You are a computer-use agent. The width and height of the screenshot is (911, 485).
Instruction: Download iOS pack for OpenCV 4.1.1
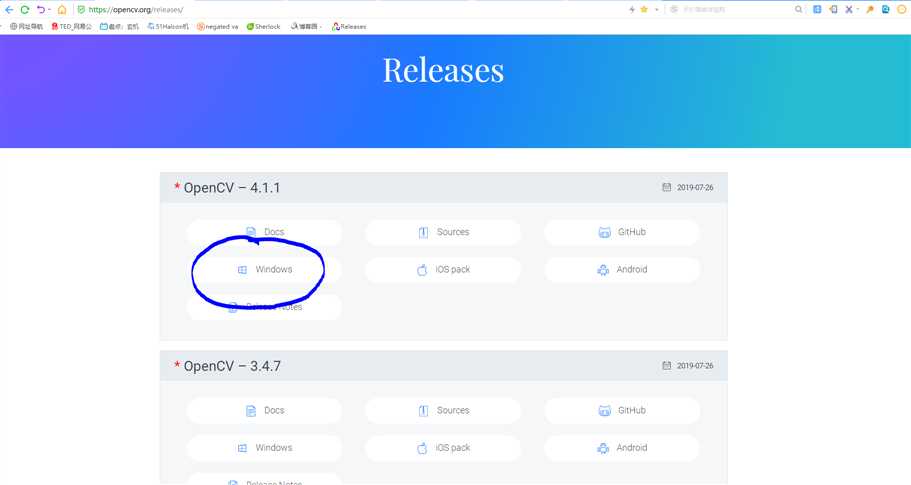point(443,270)
